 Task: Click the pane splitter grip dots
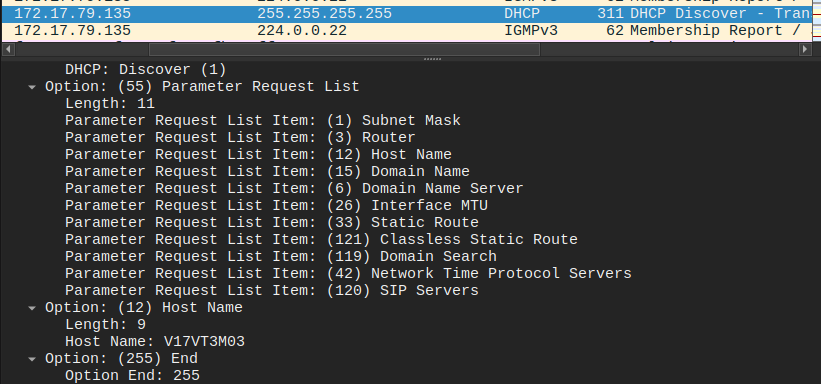(x=432, y=59)
